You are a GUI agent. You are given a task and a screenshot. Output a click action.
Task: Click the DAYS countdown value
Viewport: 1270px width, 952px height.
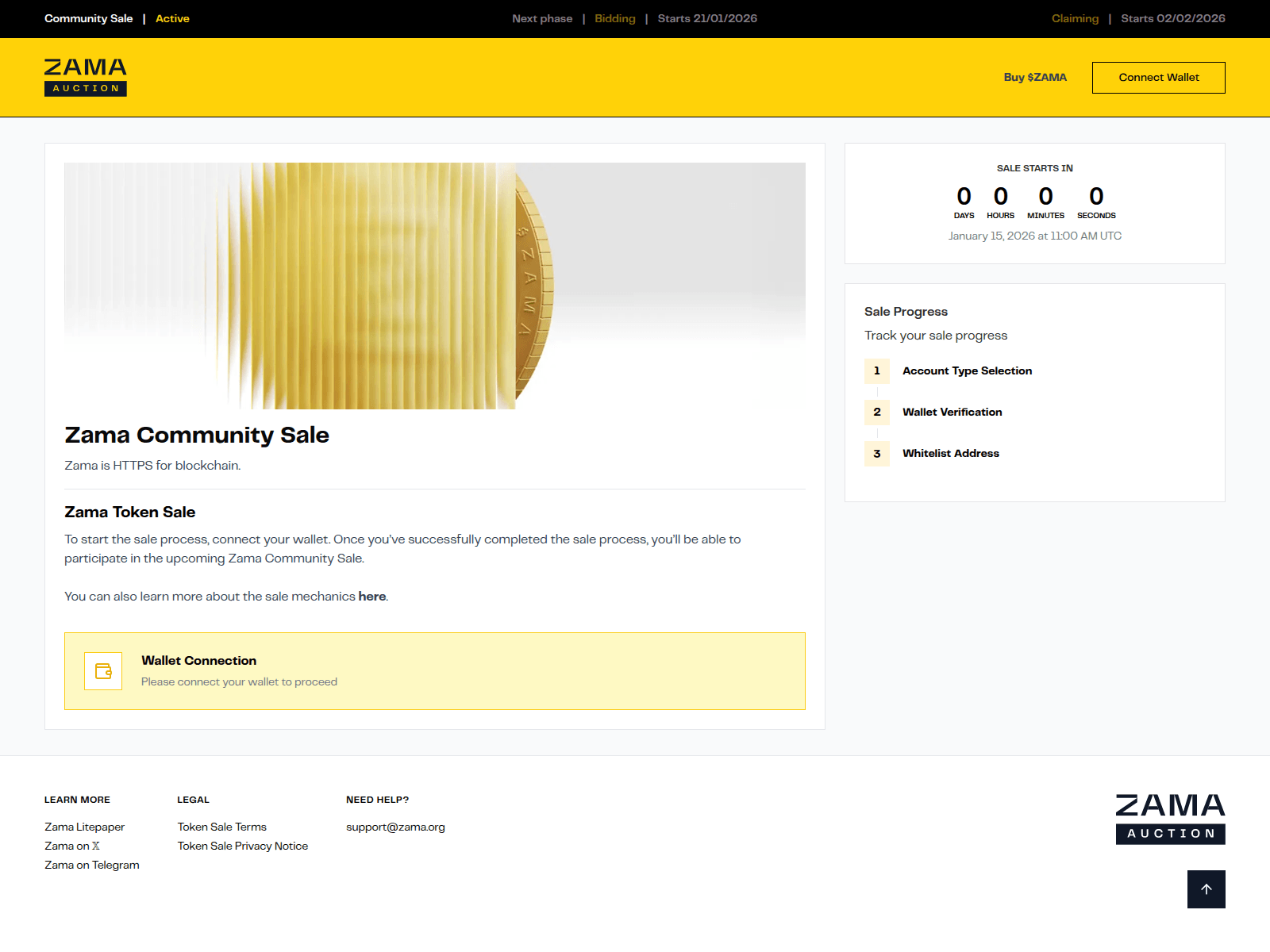(x=964, y=196)
